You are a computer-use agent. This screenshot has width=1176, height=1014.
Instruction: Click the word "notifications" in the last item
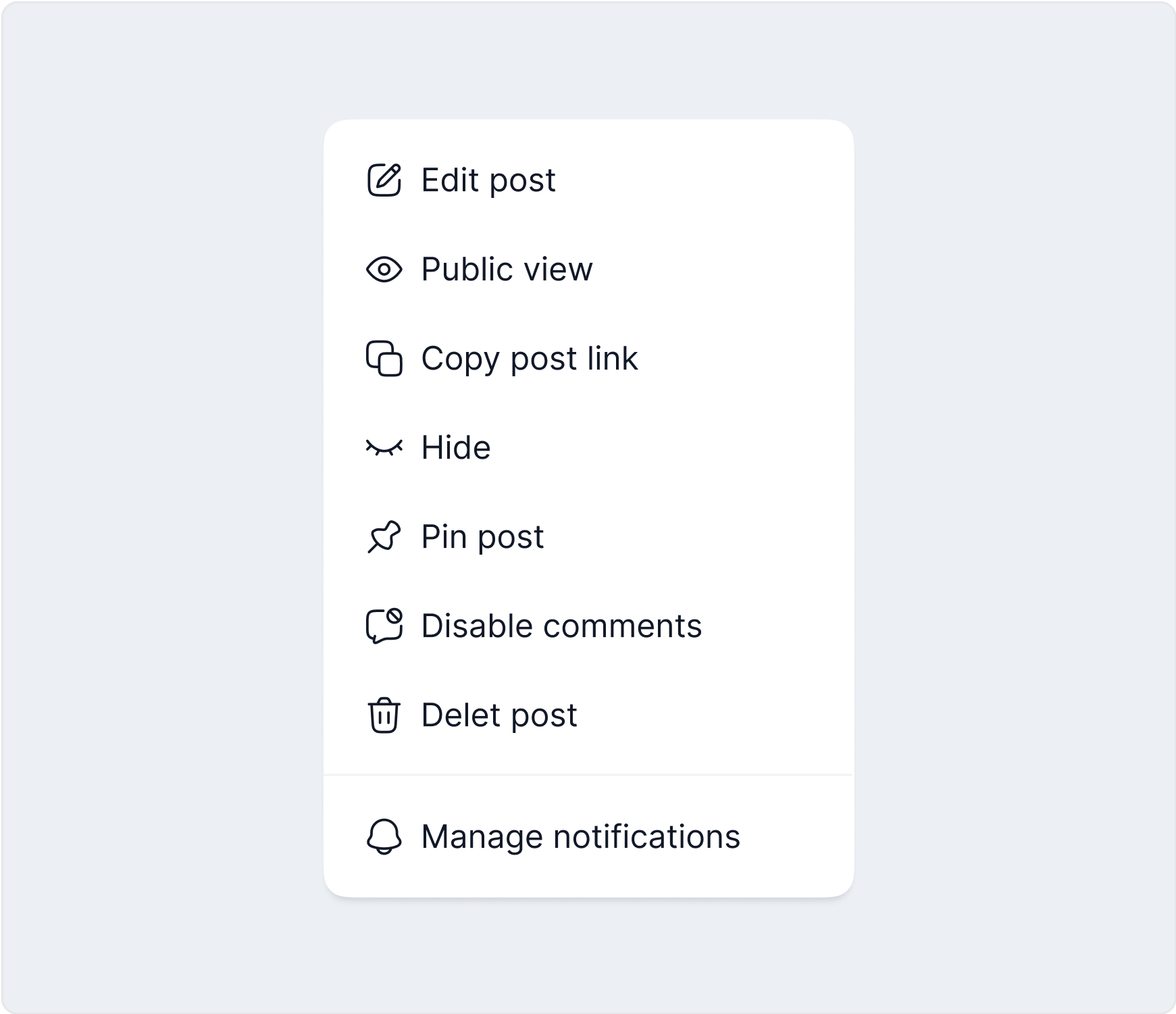(646, 837)
